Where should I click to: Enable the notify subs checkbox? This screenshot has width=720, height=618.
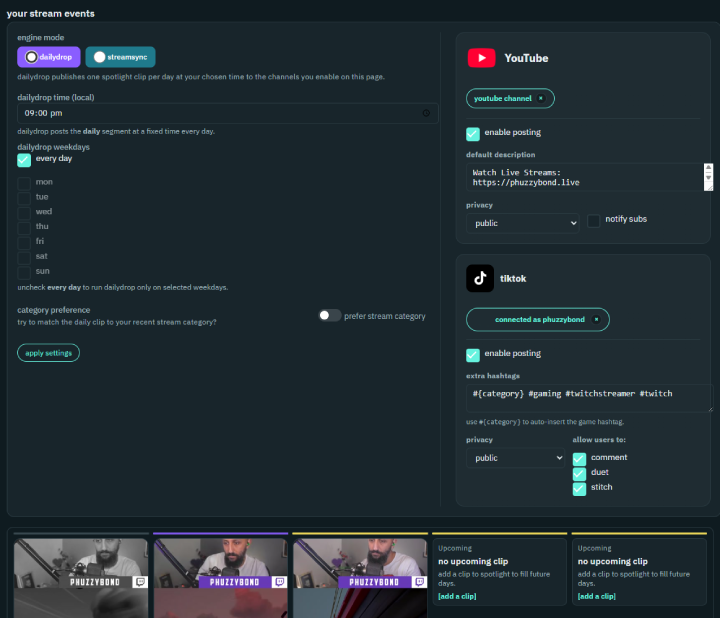pos(594,221)
